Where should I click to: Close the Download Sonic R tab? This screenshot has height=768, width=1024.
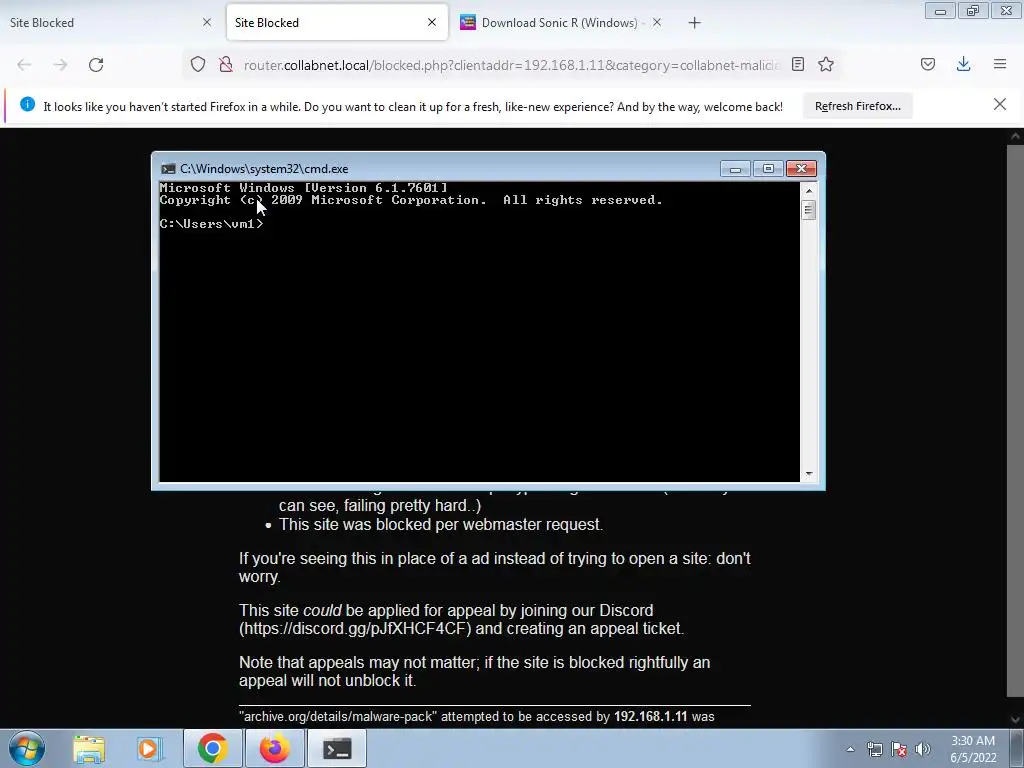[x=657, y=22]
